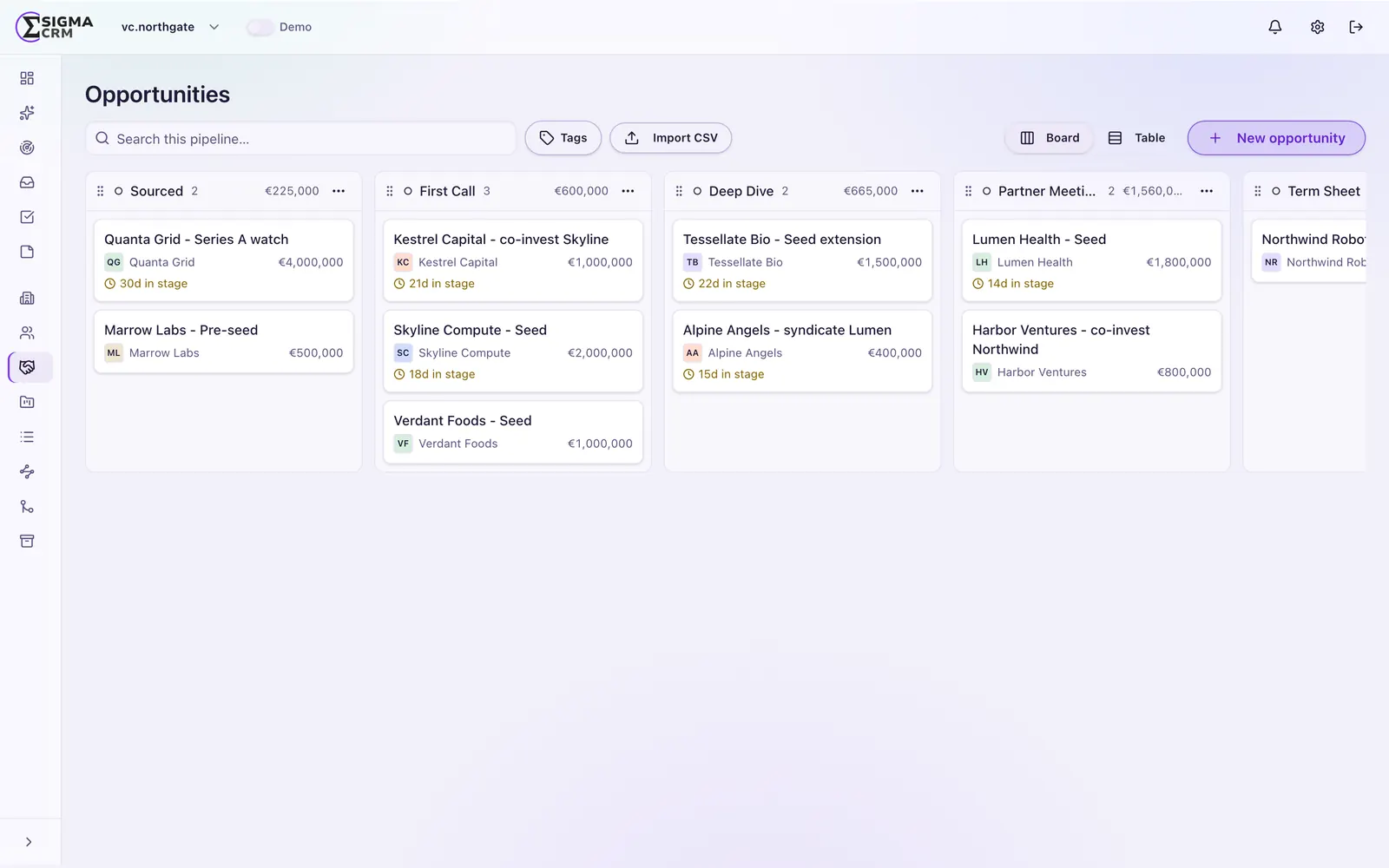The height and width of the screenshot is (868, 1389).
Task: Open the notifications bell
Action: (1274, 27)
